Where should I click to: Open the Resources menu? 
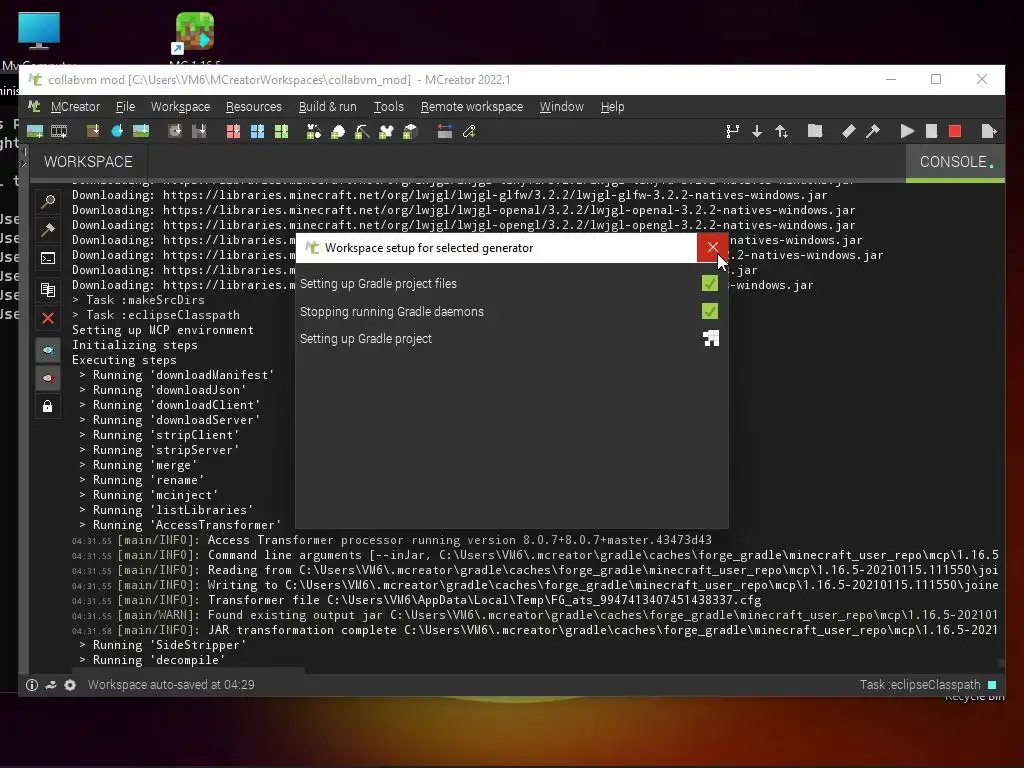pyautogui.click(x=253, y=106)
